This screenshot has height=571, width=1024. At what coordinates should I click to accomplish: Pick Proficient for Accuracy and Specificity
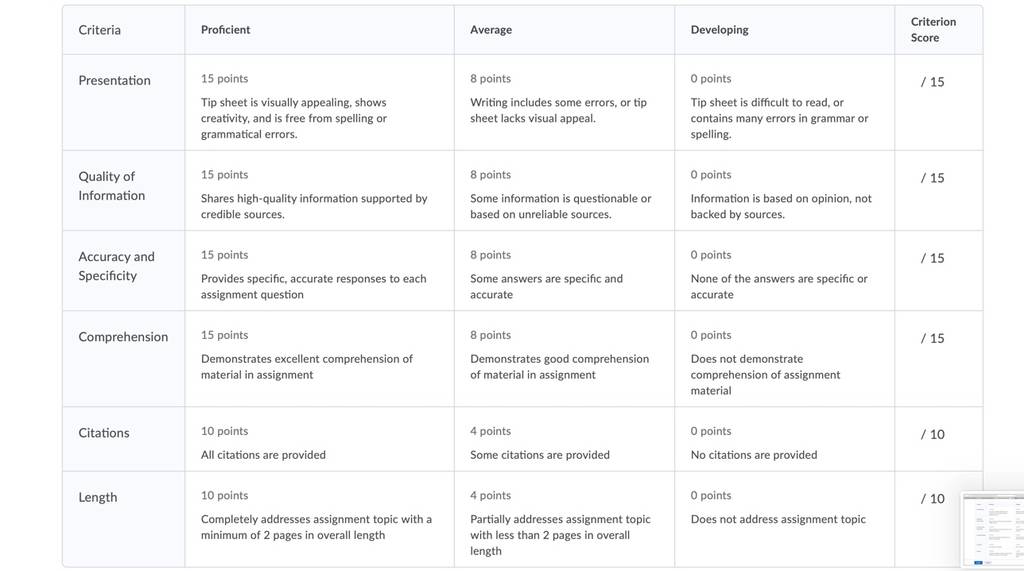pos(319,271)
